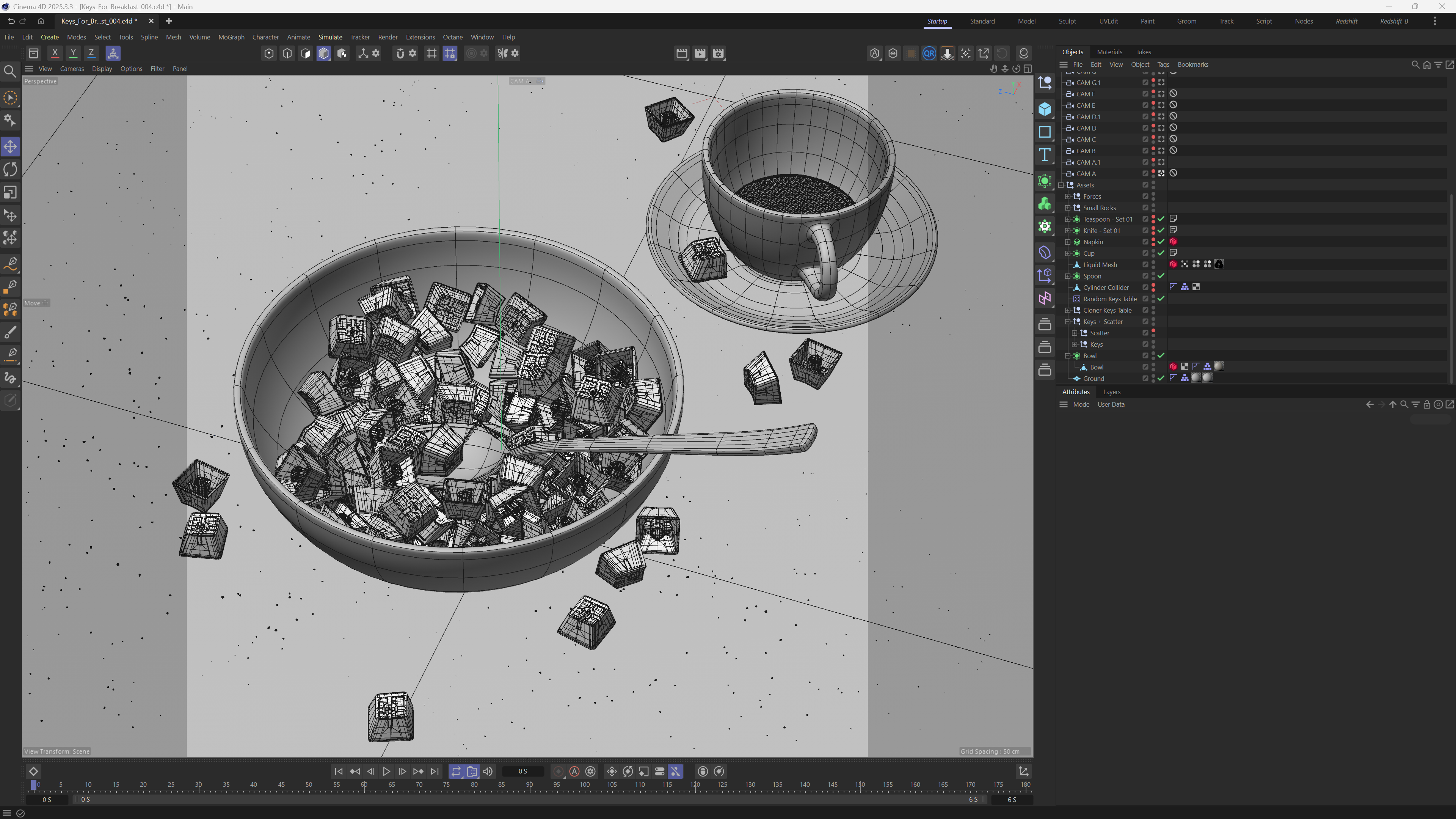
Task: Click the Live Selection tool icon
Action: pos(10,98)
